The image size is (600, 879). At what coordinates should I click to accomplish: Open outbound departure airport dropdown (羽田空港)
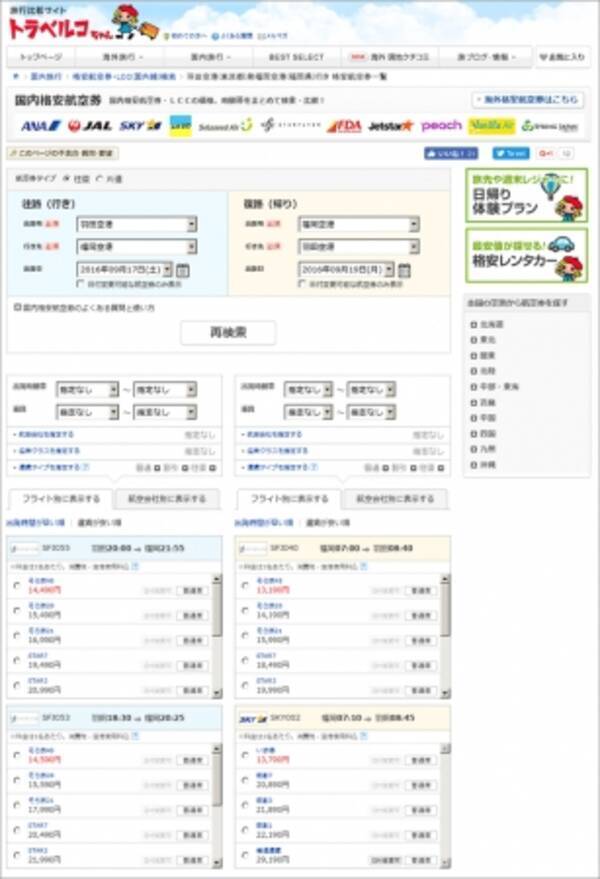point(137,224)
